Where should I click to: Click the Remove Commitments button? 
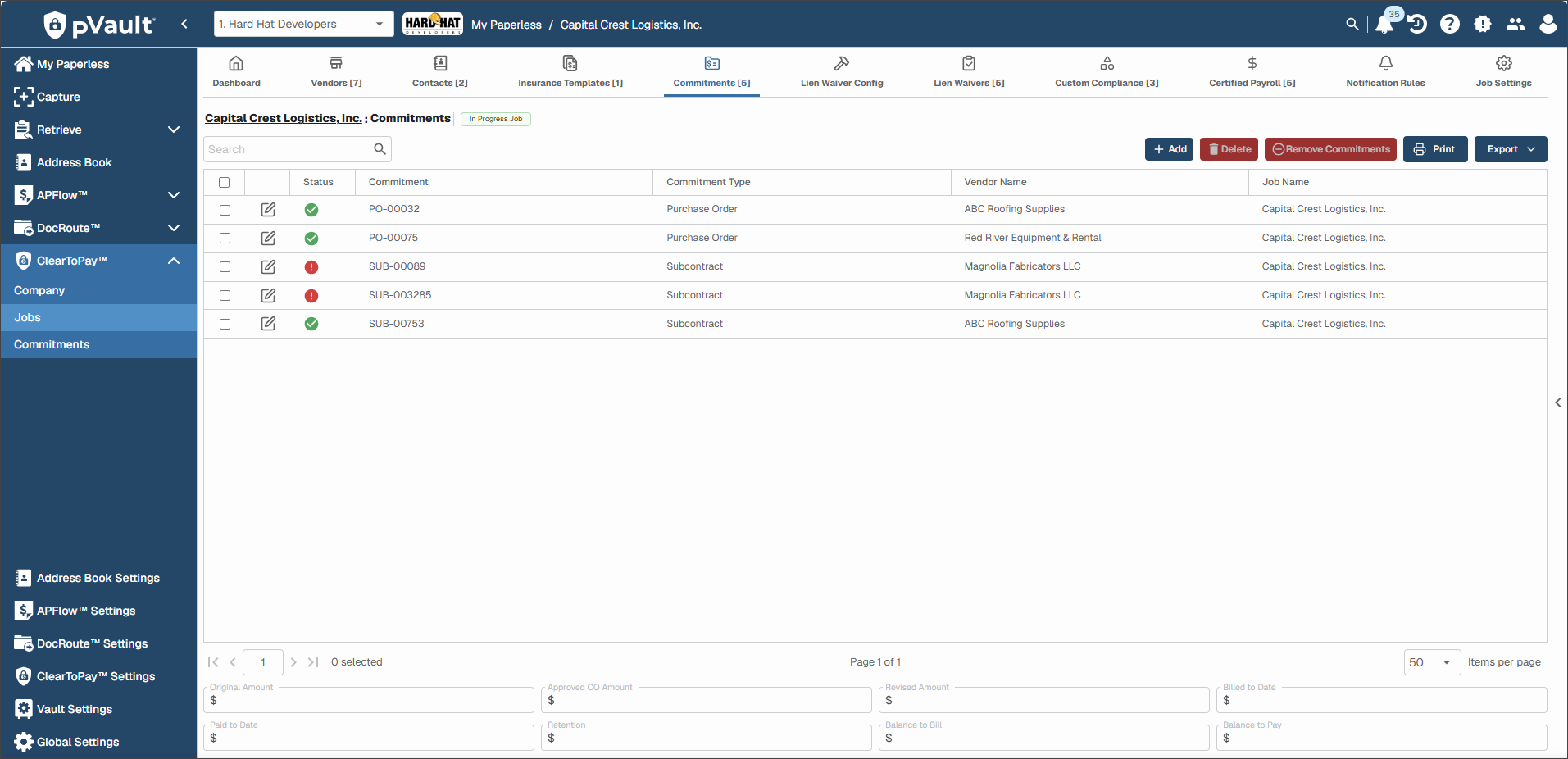[1330, 149]
